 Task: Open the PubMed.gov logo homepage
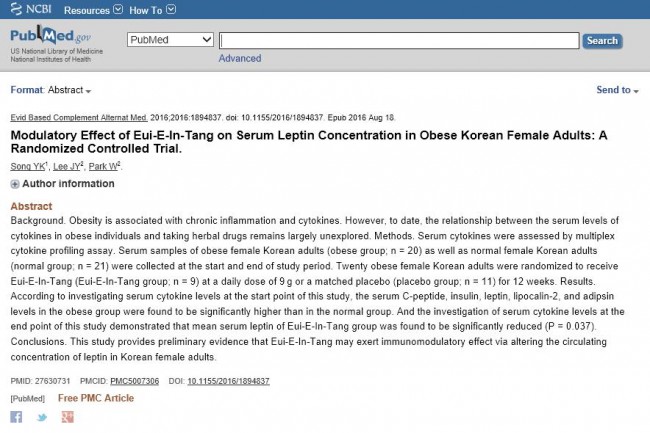click(x=51, y=36)
